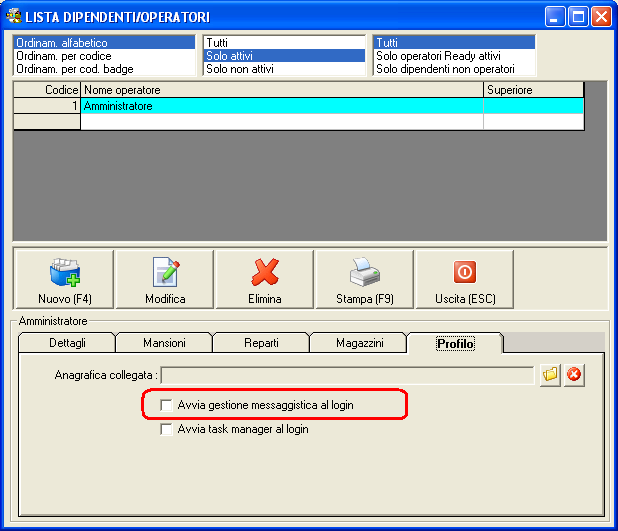
Task: Select Tutti in the operator type filter
Action: pos(454,43)
